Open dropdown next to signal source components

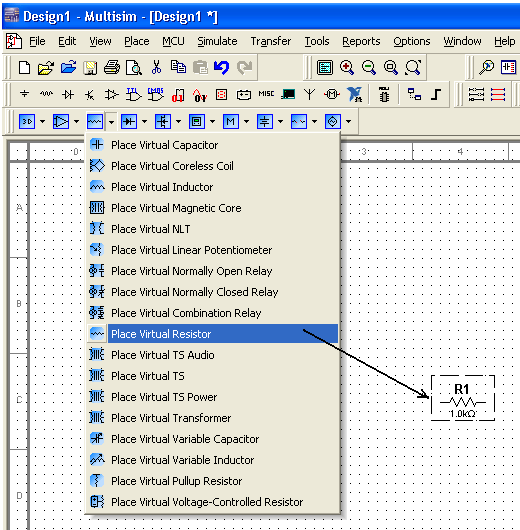[x=349, y=121]
